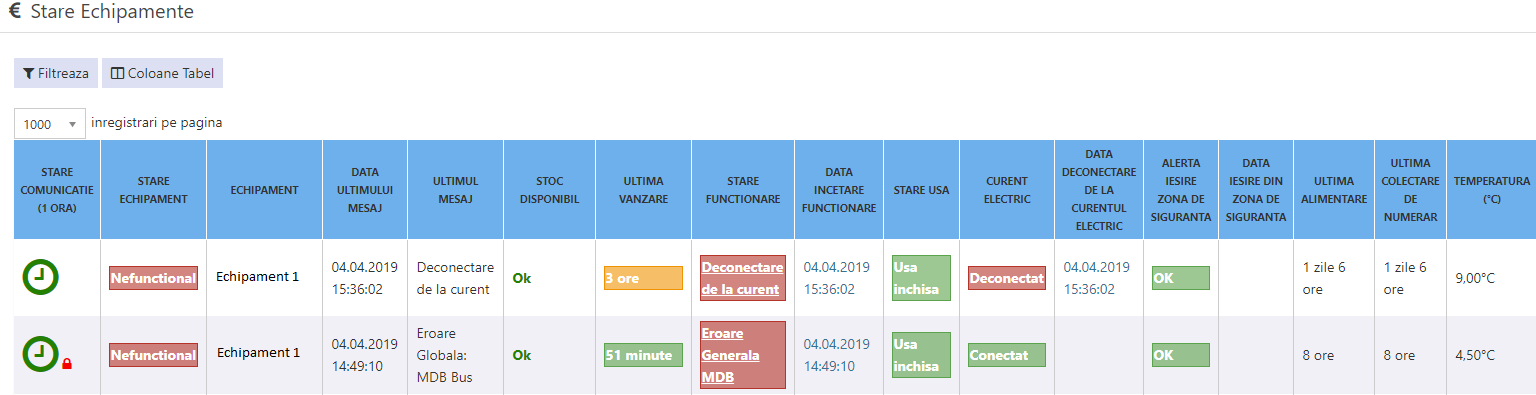Viewport: 1536px width, 395px height.
Task: Click the inregistrari pe pagina label
Action: [x=157, y=123]
